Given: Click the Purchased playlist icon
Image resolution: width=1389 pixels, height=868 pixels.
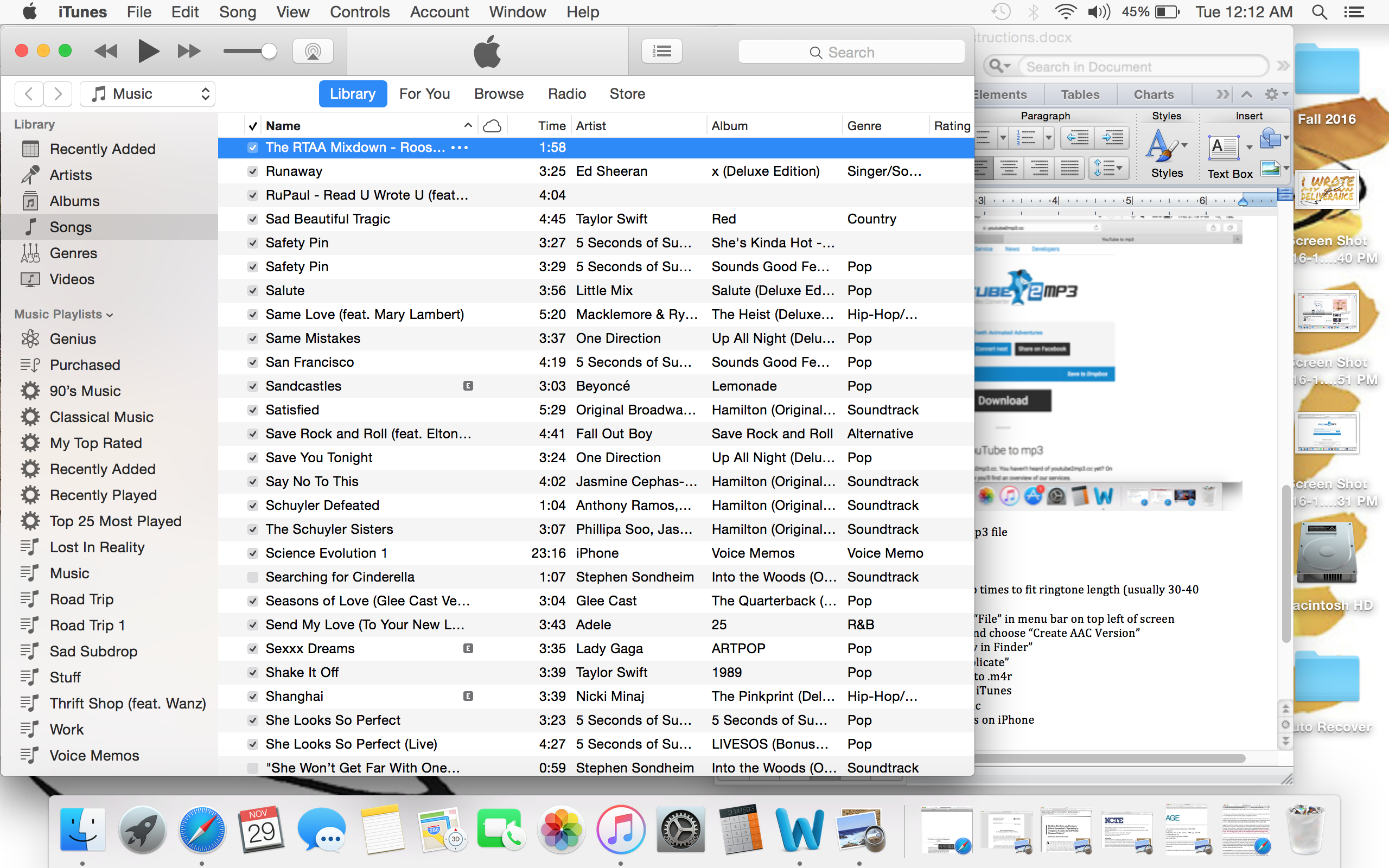Looking at the screenshot, I should [x=29, y=365].
